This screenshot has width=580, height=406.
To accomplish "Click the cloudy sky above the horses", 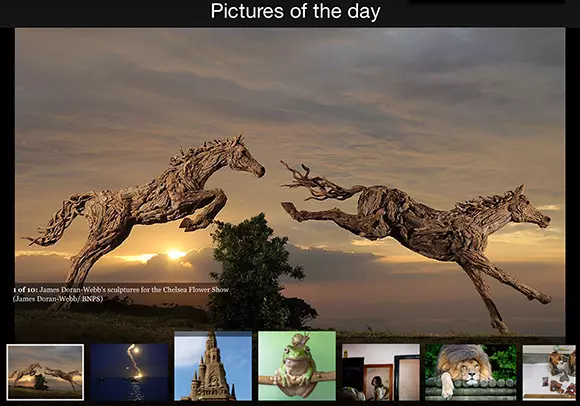I will click(290, 81).
